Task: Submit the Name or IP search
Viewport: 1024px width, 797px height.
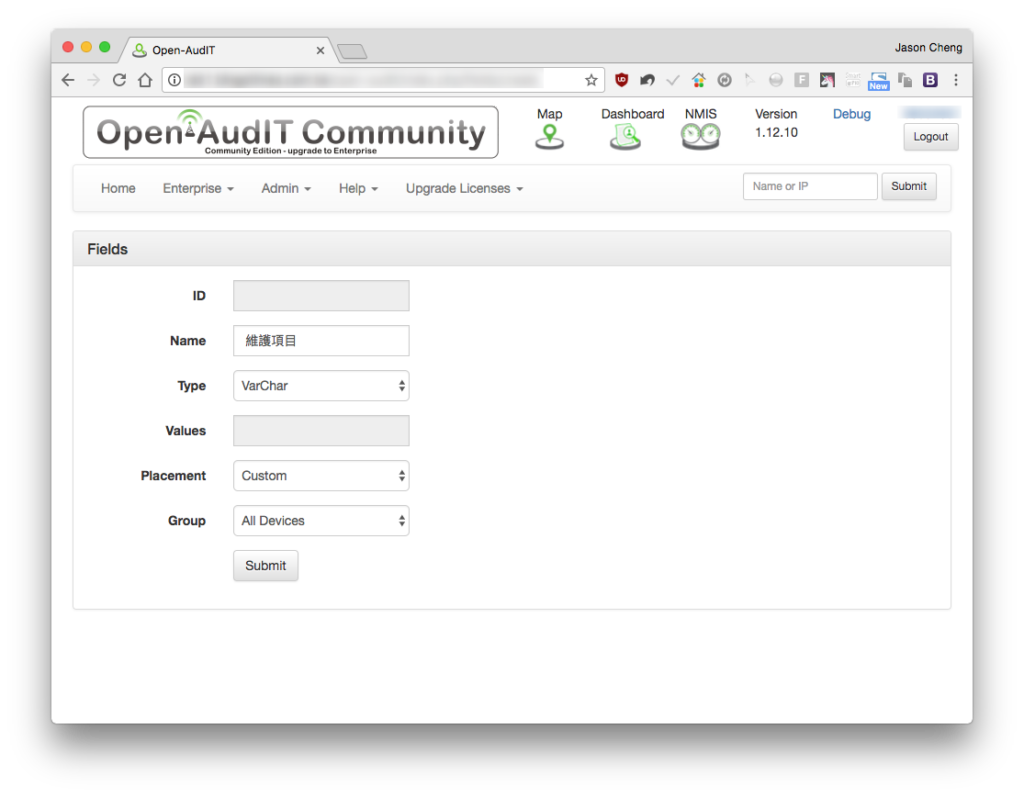Action: [909, 186]
